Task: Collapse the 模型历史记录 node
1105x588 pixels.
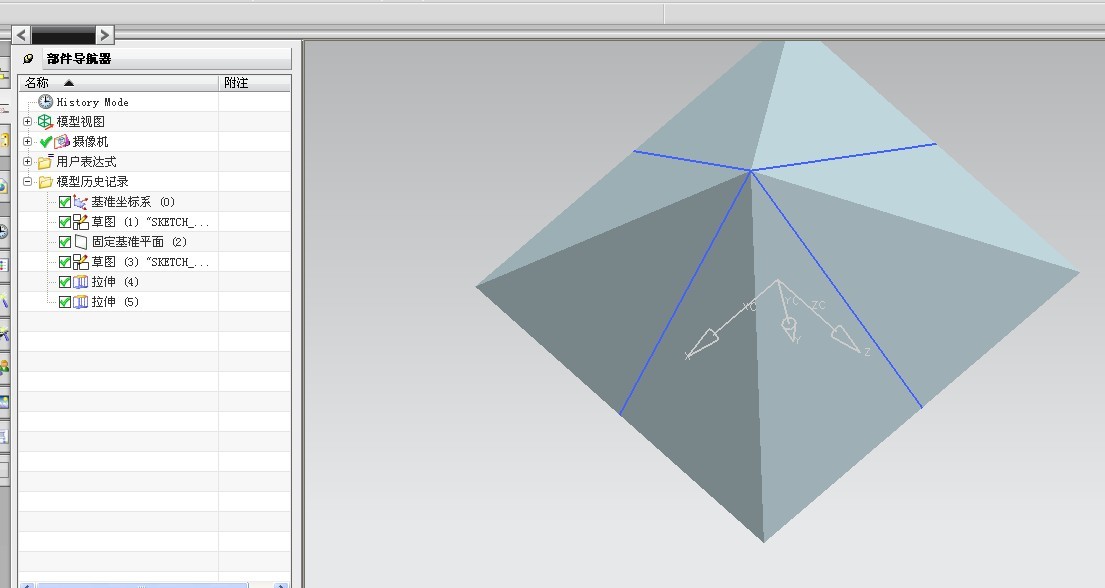Action: (x=27, y=182)
